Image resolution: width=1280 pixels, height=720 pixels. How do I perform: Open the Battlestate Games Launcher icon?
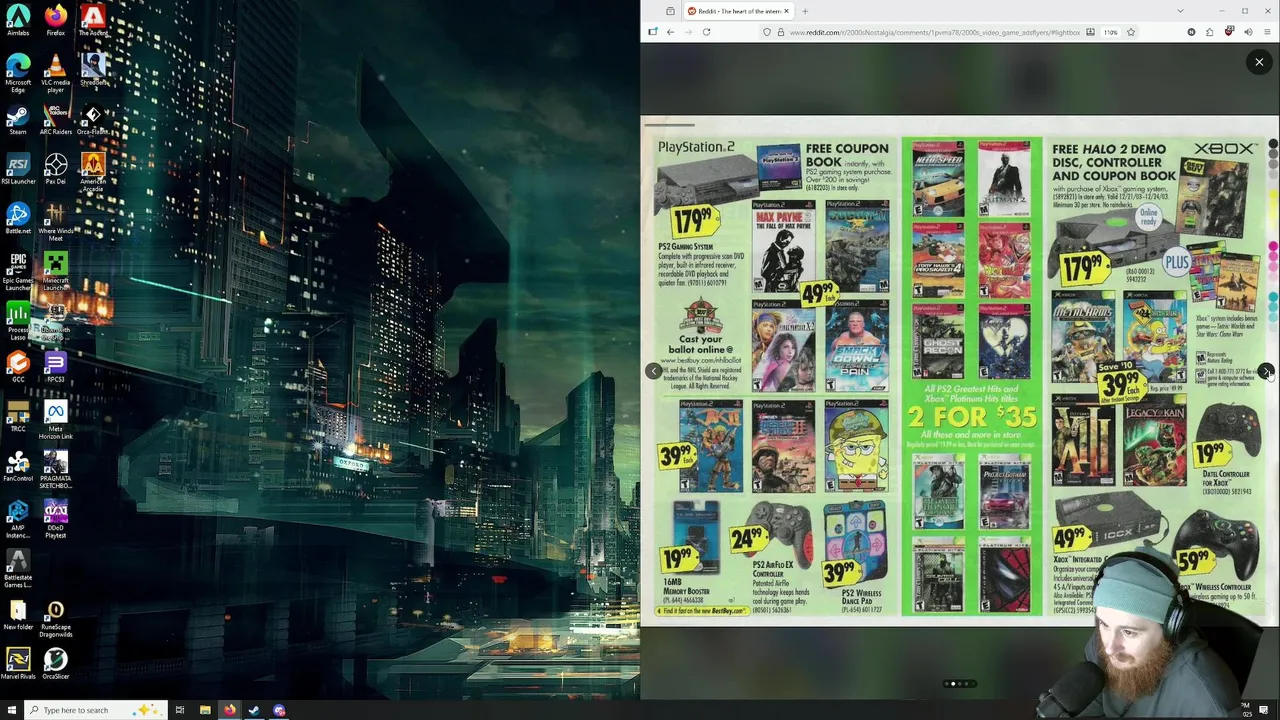coord(18,568)
